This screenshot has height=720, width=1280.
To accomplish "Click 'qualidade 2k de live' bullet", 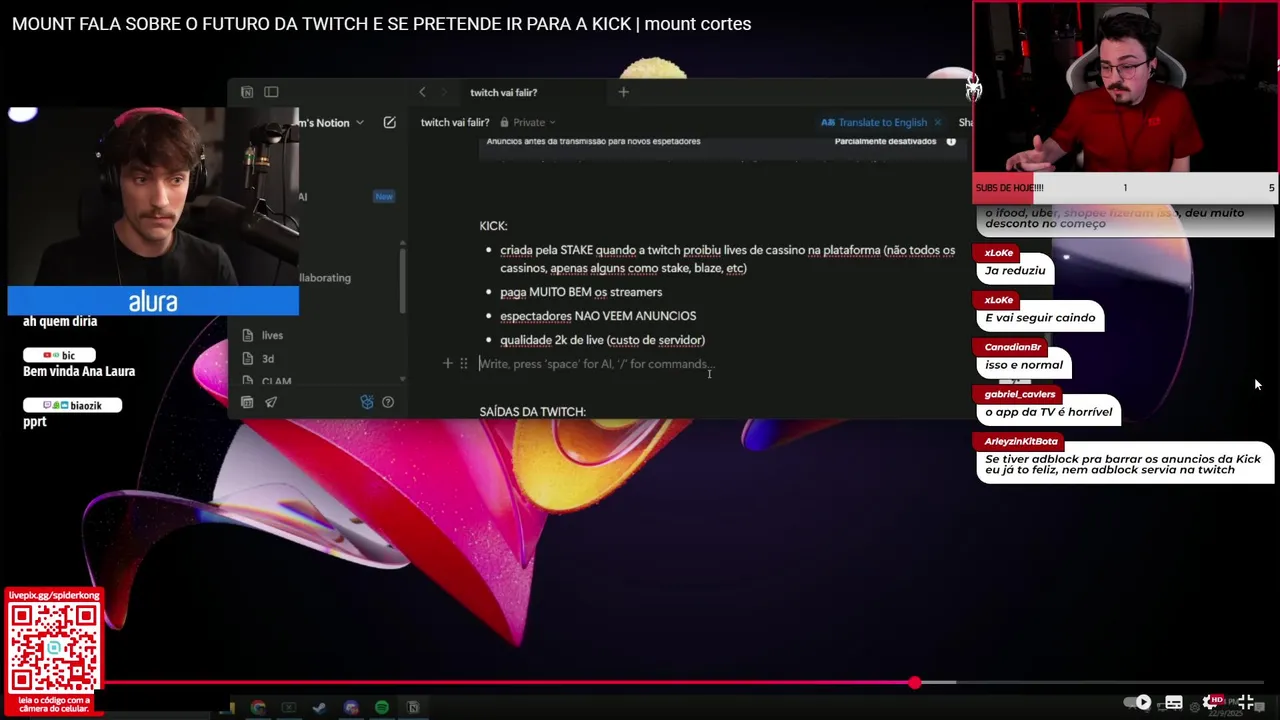I will (x=602, y=340).
